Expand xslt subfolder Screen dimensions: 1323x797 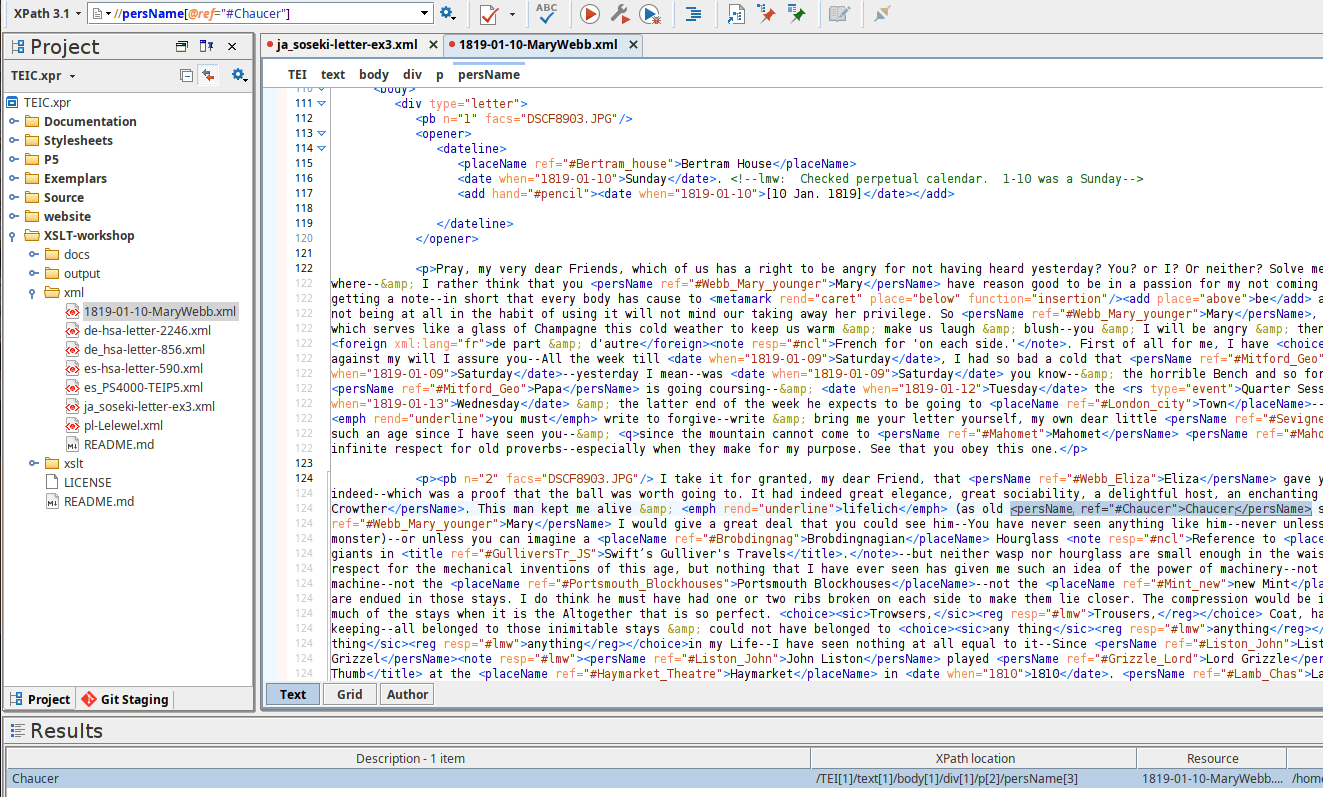[x=34, y=464]
